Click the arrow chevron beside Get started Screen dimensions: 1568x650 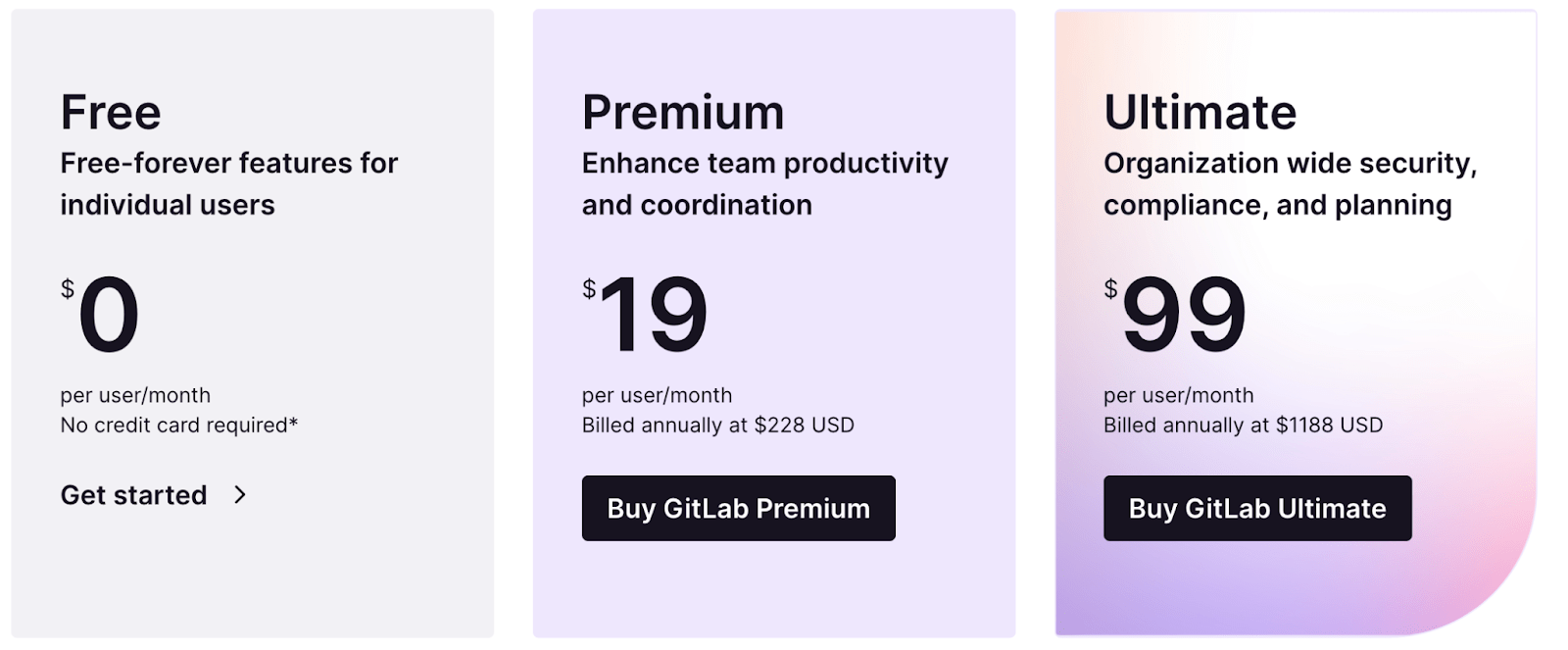(240, 495)
